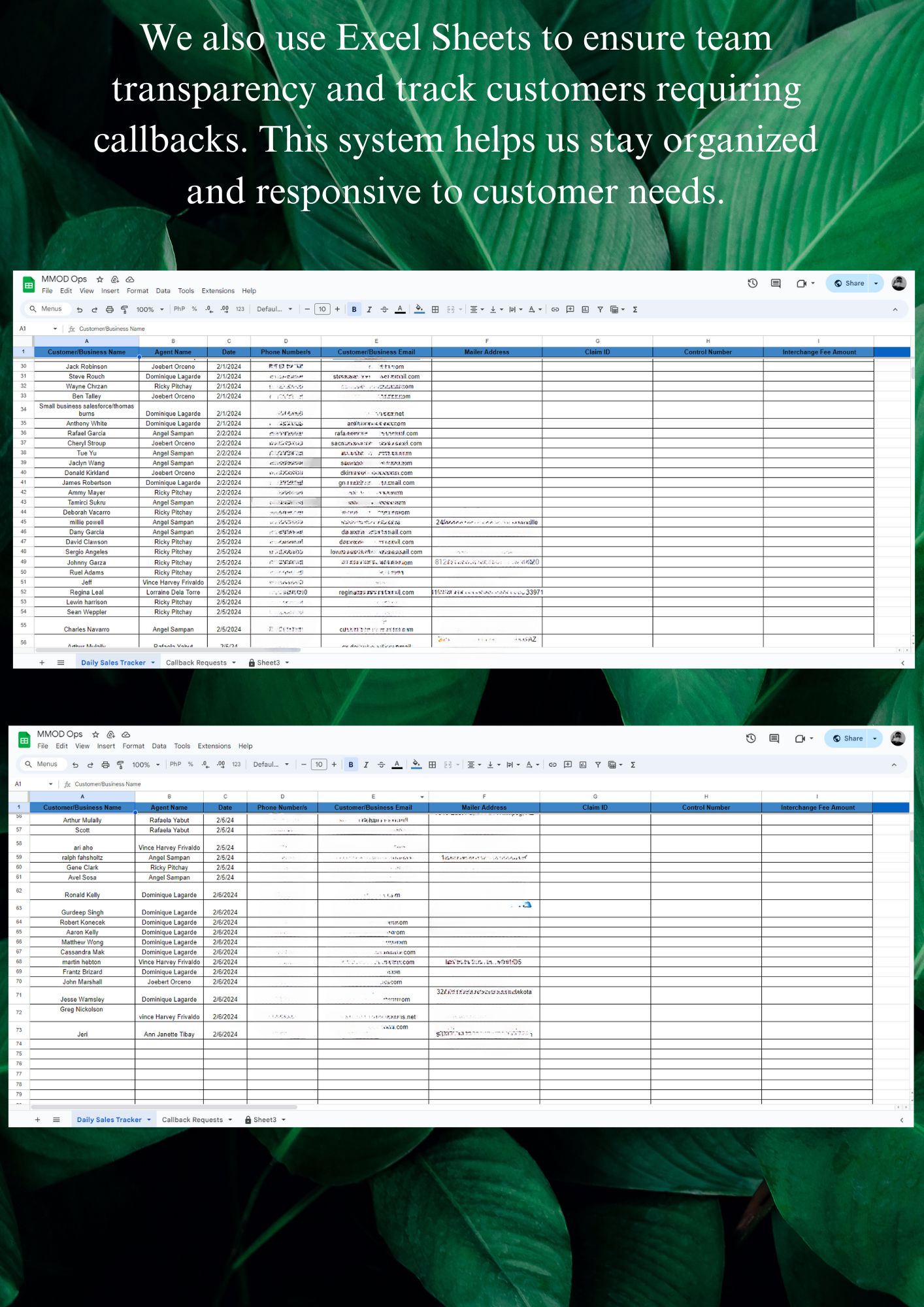Insert chart in the upper spreadsheet

[x=585, y=310]
